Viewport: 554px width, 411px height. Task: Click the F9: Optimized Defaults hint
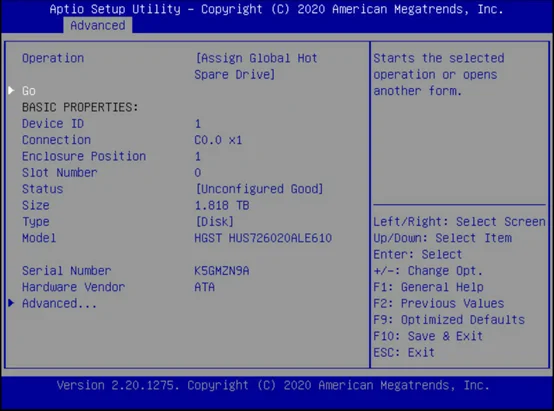pos(449,319)
